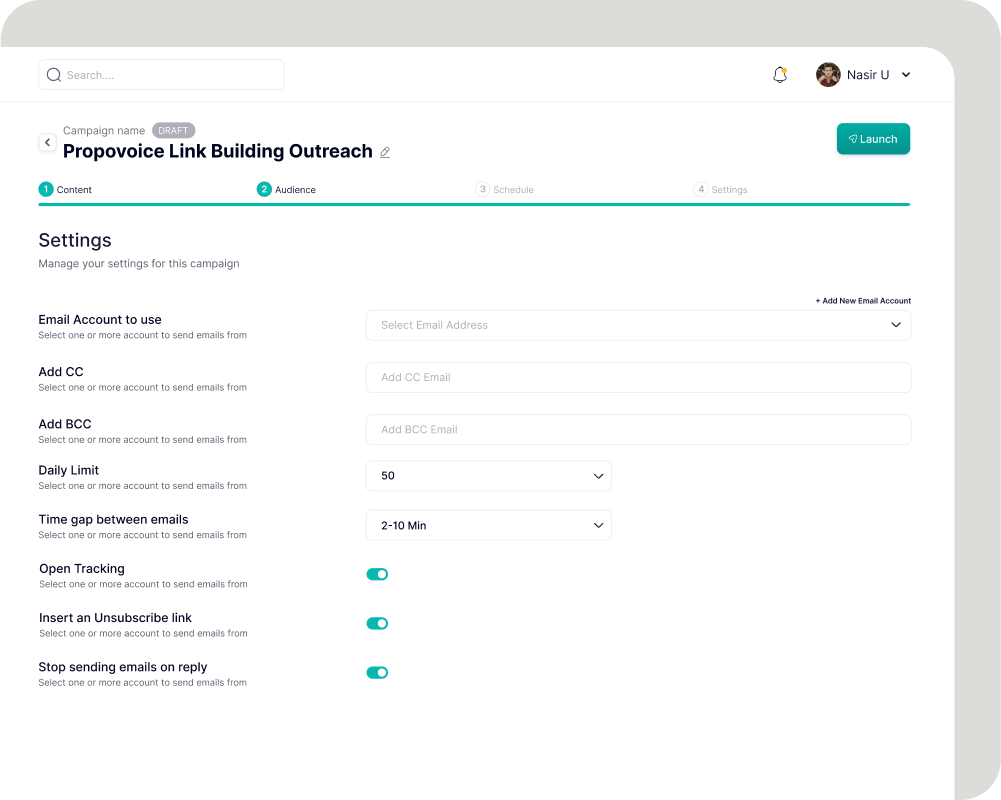Turn off Insert an Unsubscribe link toggle
1001x800 pixels.
click(x=377, y=623)
